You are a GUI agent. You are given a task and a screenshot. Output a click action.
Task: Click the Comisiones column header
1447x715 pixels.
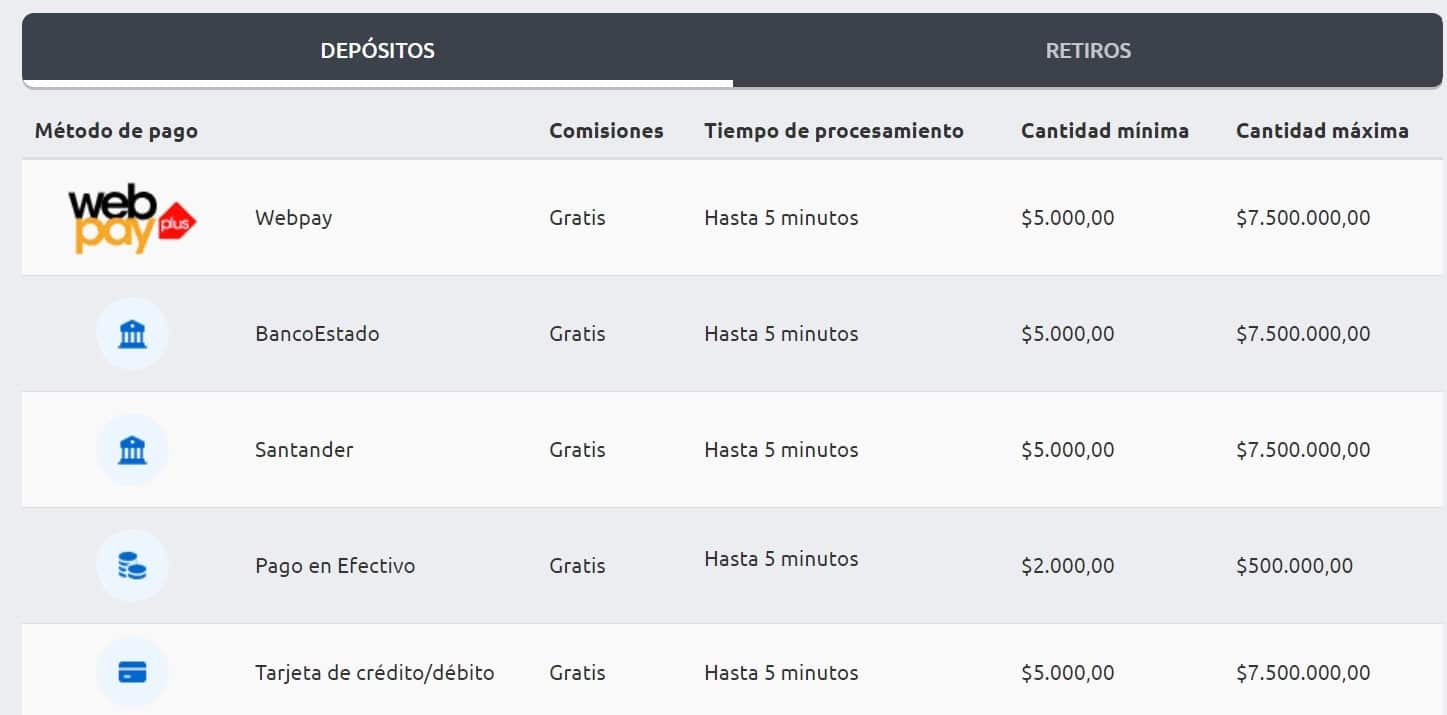pyautogui.click(x=606, y=130)
